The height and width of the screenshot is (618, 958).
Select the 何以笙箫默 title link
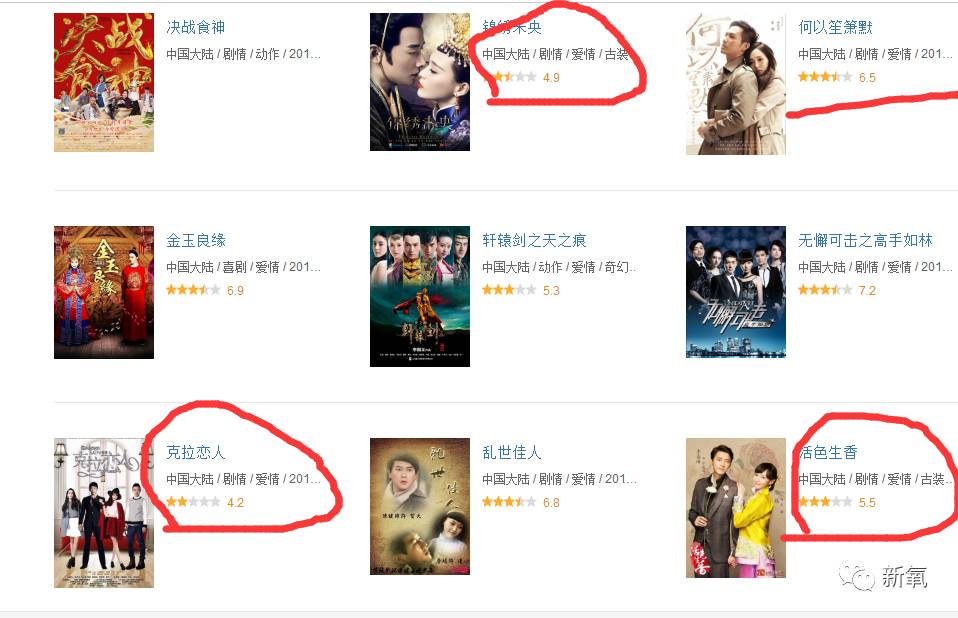click(835, 27)
